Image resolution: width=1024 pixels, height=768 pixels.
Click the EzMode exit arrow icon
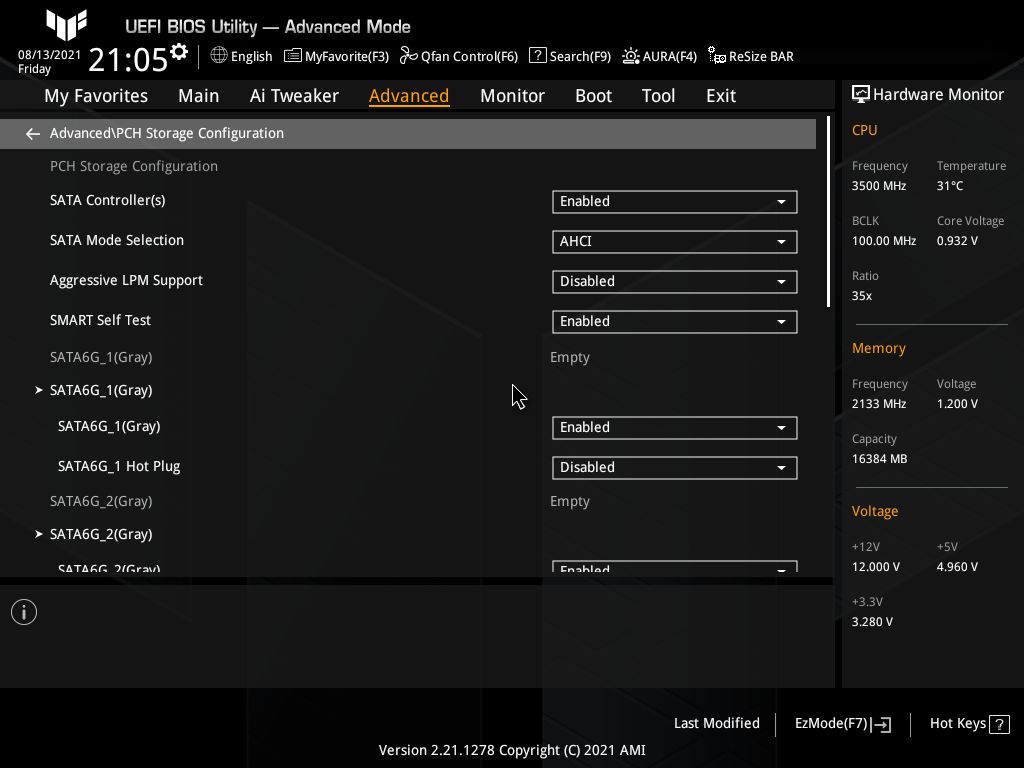click(x=881, y=724)
